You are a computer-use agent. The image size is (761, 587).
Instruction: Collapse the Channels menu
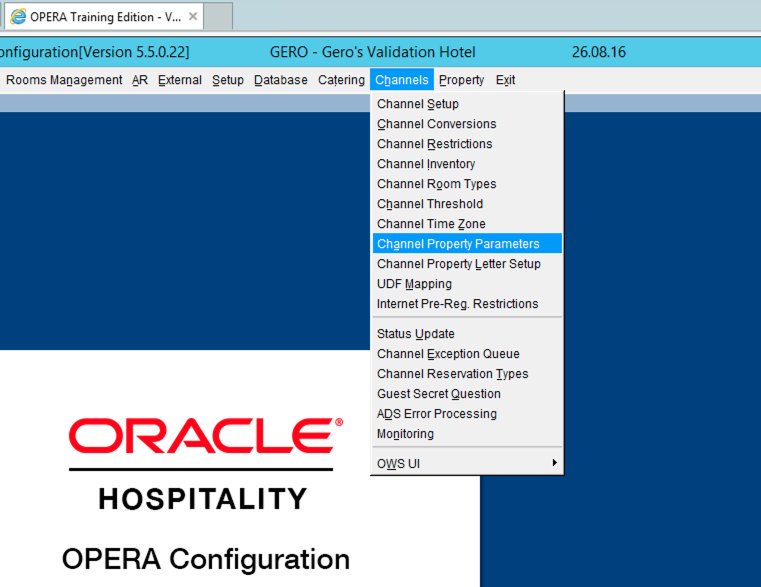[x=401, y=80]
